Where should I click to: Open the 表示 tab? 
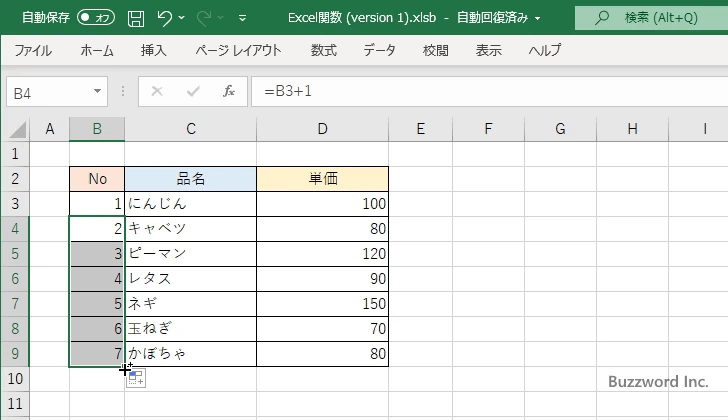tap(488, 50)
